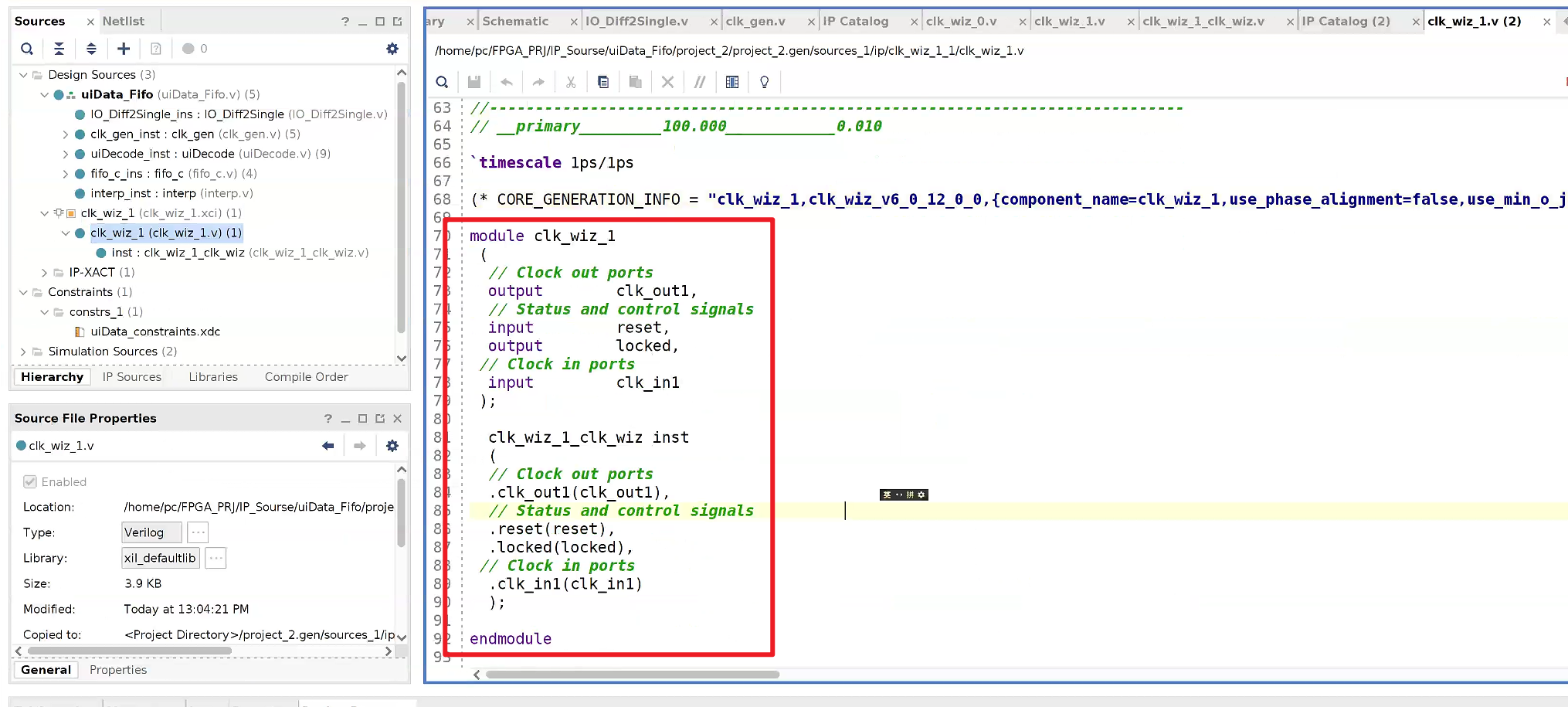1568x707 pixels.
Task: Click browse button next to Verilog type
Action: coord(199,532)
